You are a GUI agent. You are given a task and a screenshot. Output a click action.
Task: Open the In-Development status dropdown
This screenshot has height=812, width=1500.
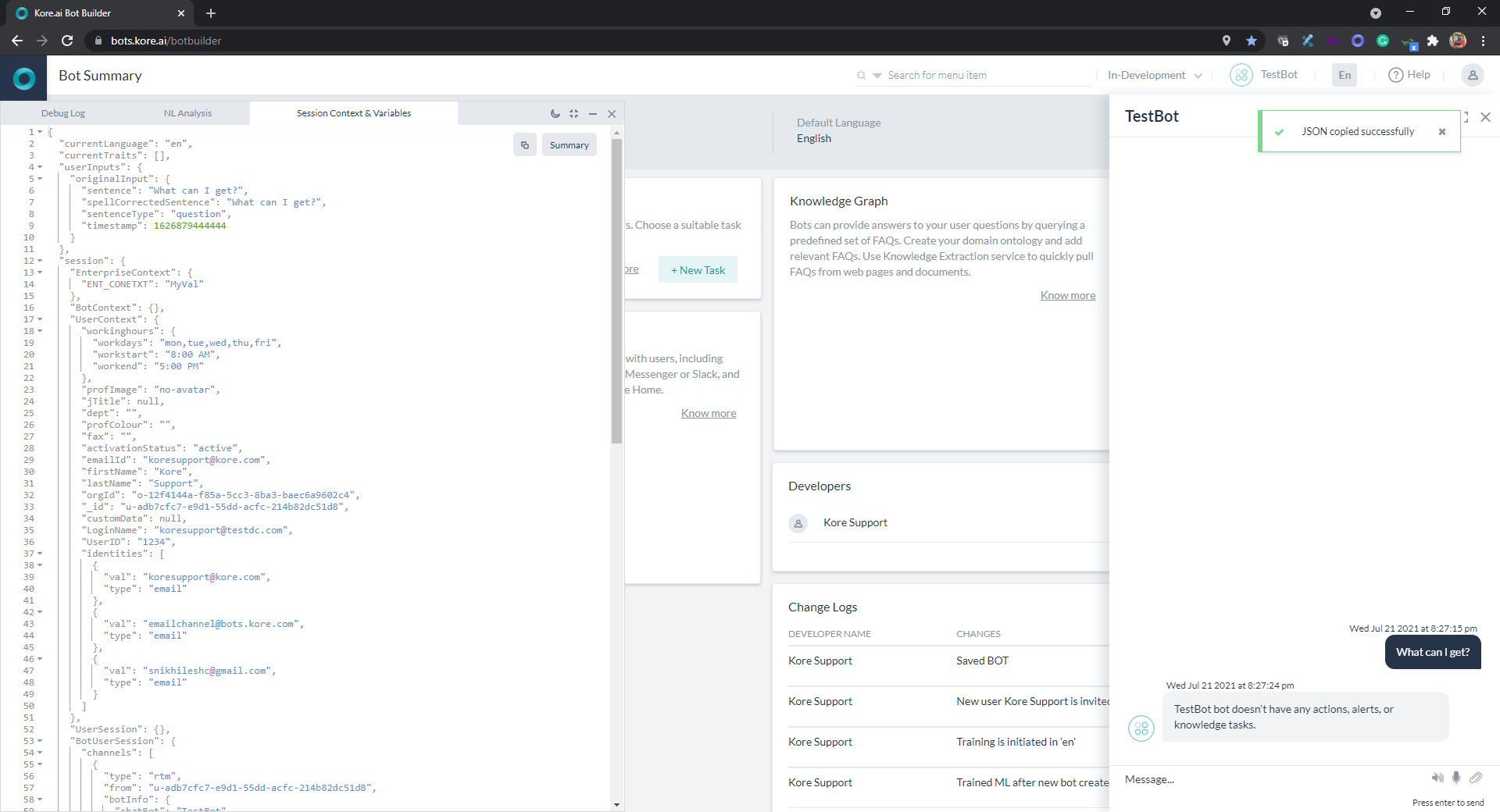[x=1155, y=76]
